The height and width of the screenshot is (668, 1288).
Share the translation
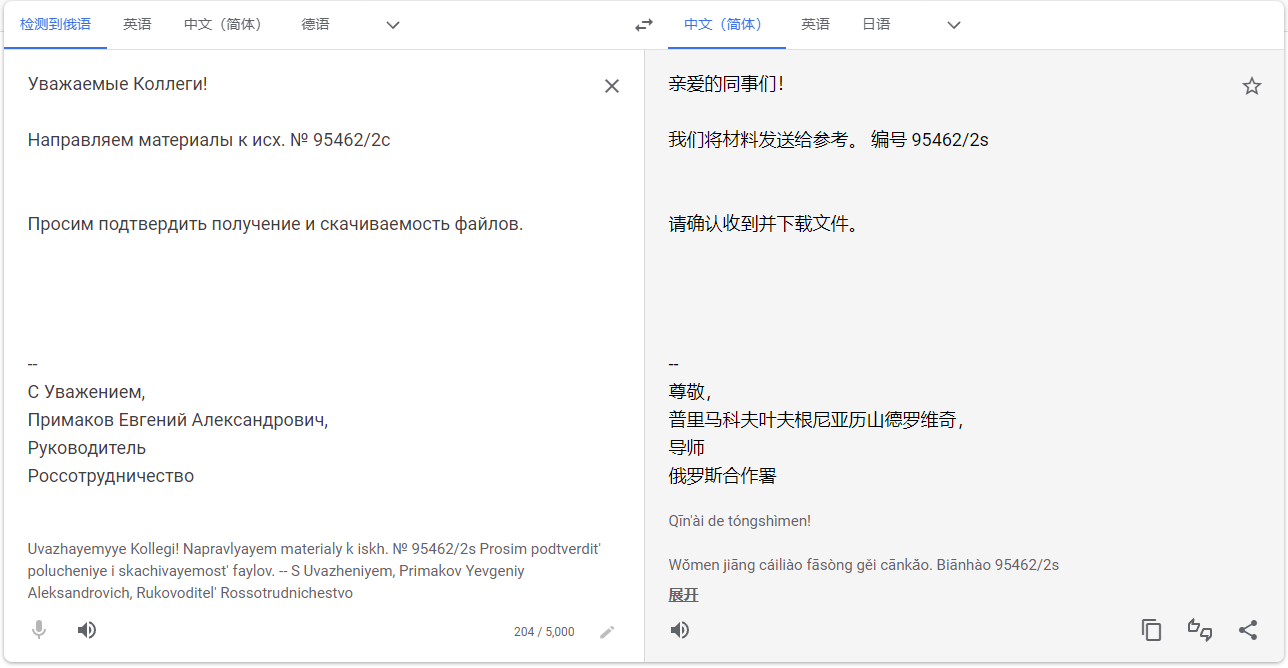(1248, 630)
